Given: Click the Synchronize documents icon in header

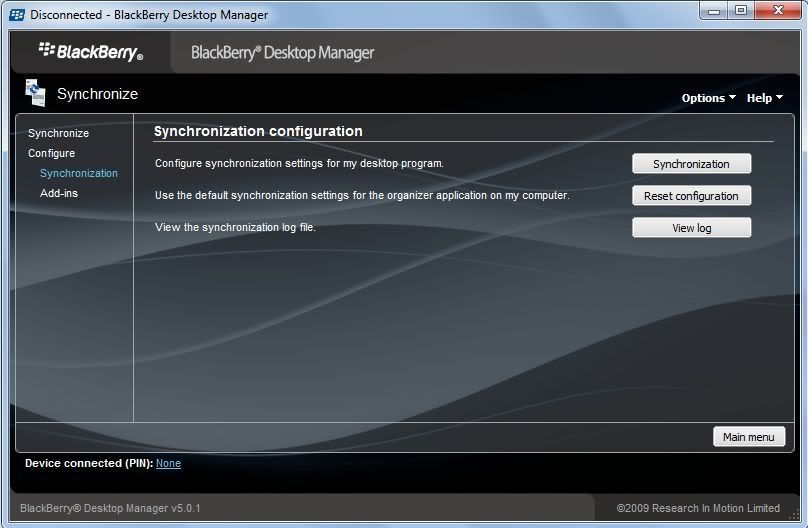Looking at the screenshot, I should [36, 93].
